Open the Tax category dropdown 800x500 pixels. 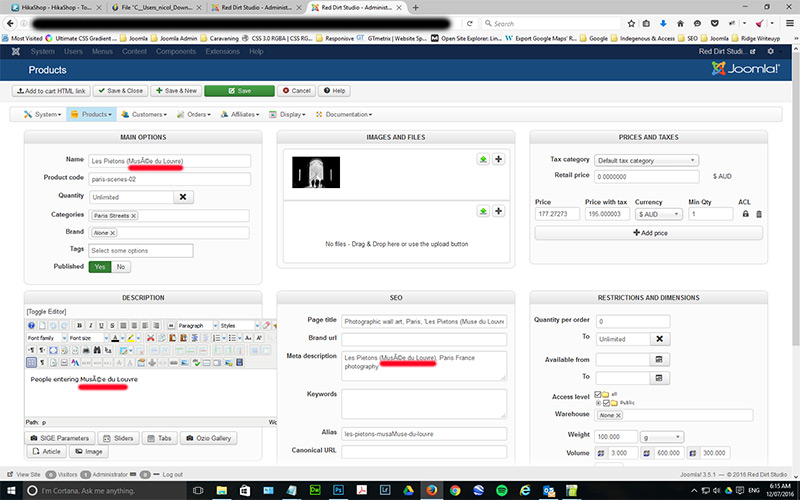click(x=646, y=160)
